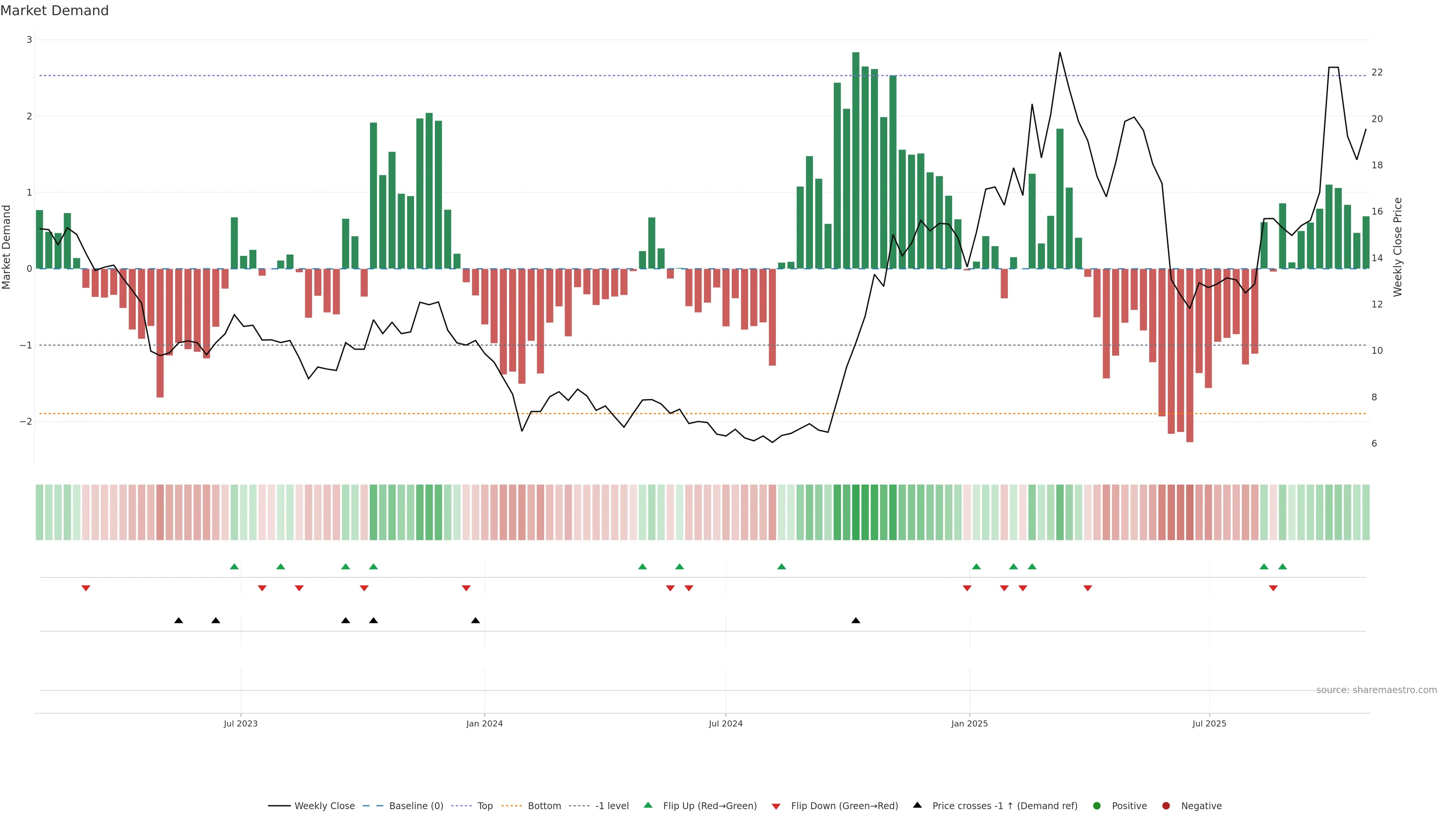The image size is (1456, 819).
Task: Click the -1 level legend item
Action: click(x=612, y=806)
